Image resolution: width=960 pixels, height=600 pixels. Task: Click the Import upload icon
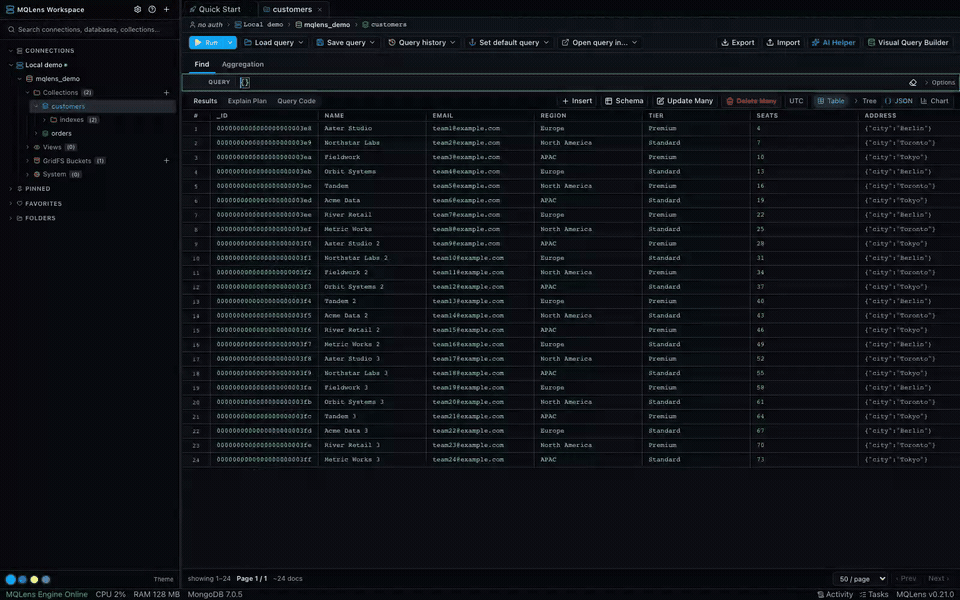[770, 42]
